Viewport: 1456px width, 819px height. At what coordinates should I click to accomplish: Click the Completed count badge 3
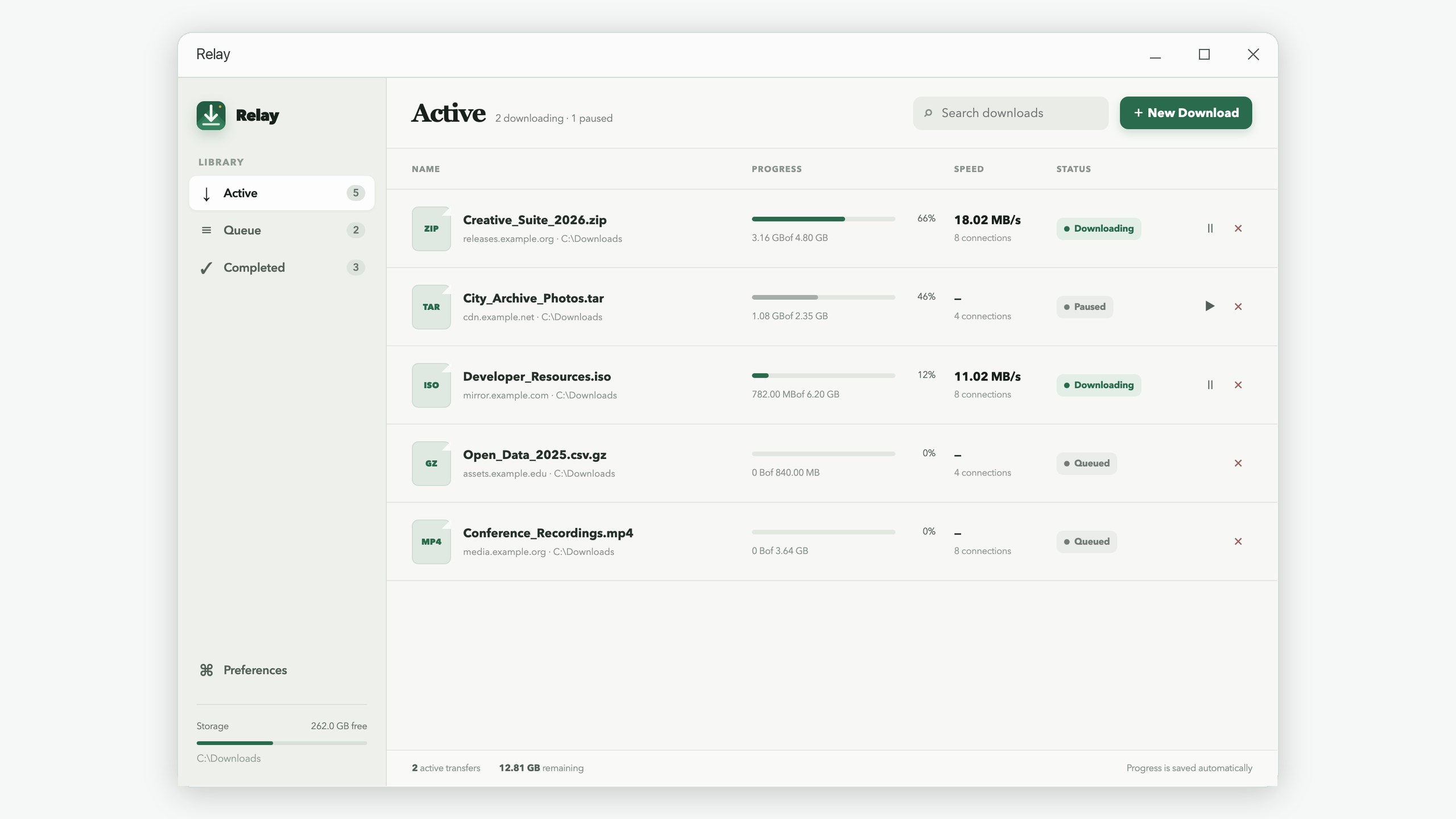coord(355,267)
